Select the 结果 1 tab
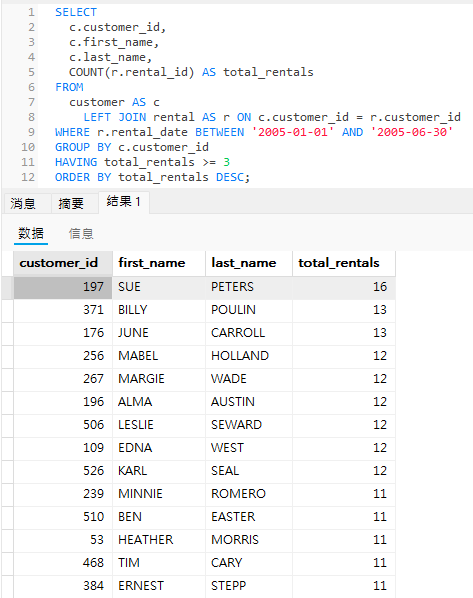Screen dimensions: 473x598 point(124,202)
